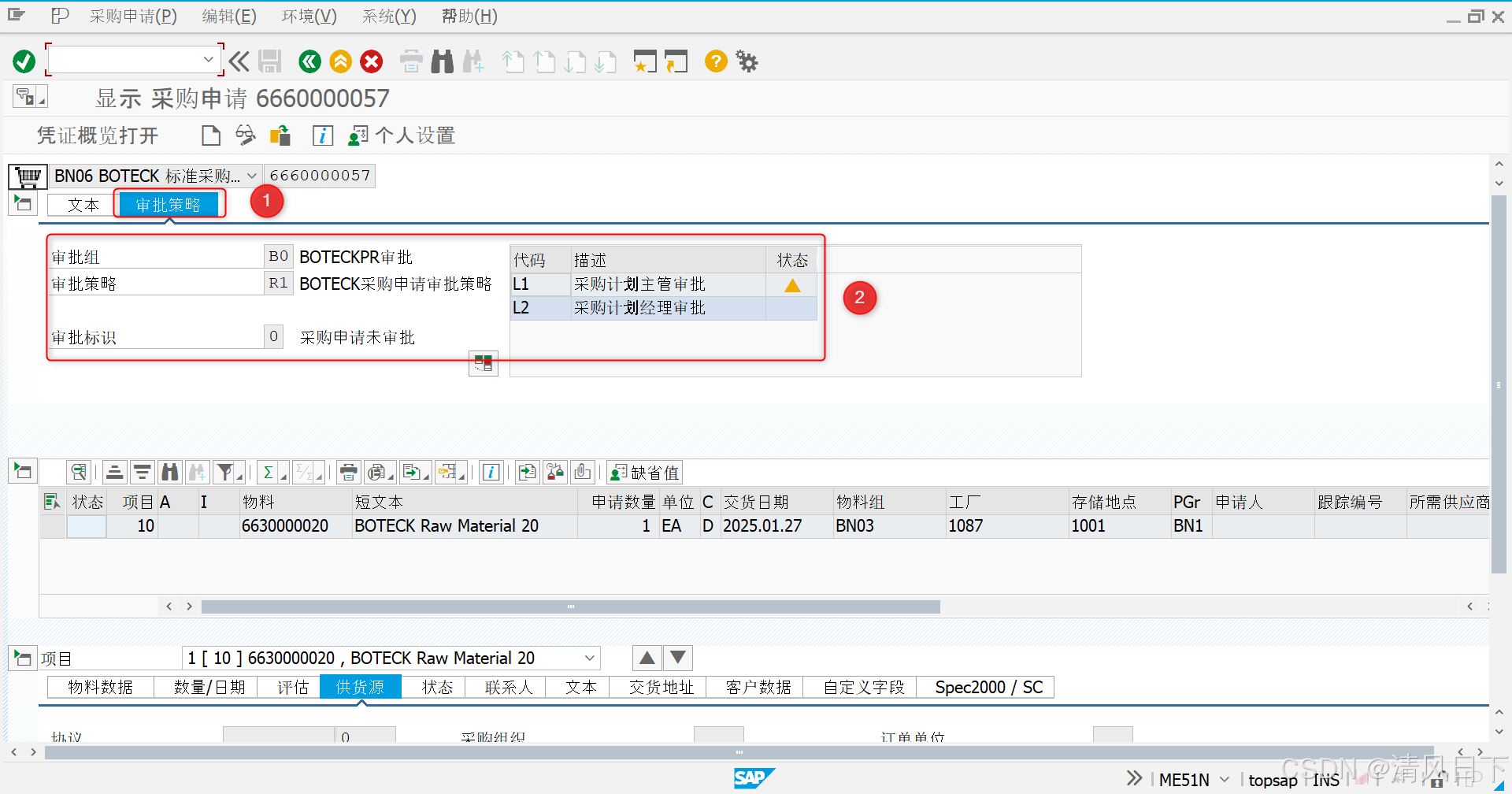Select row L1 采购计划主管审批
The image size is (1512, 794).
coord(663,284)
